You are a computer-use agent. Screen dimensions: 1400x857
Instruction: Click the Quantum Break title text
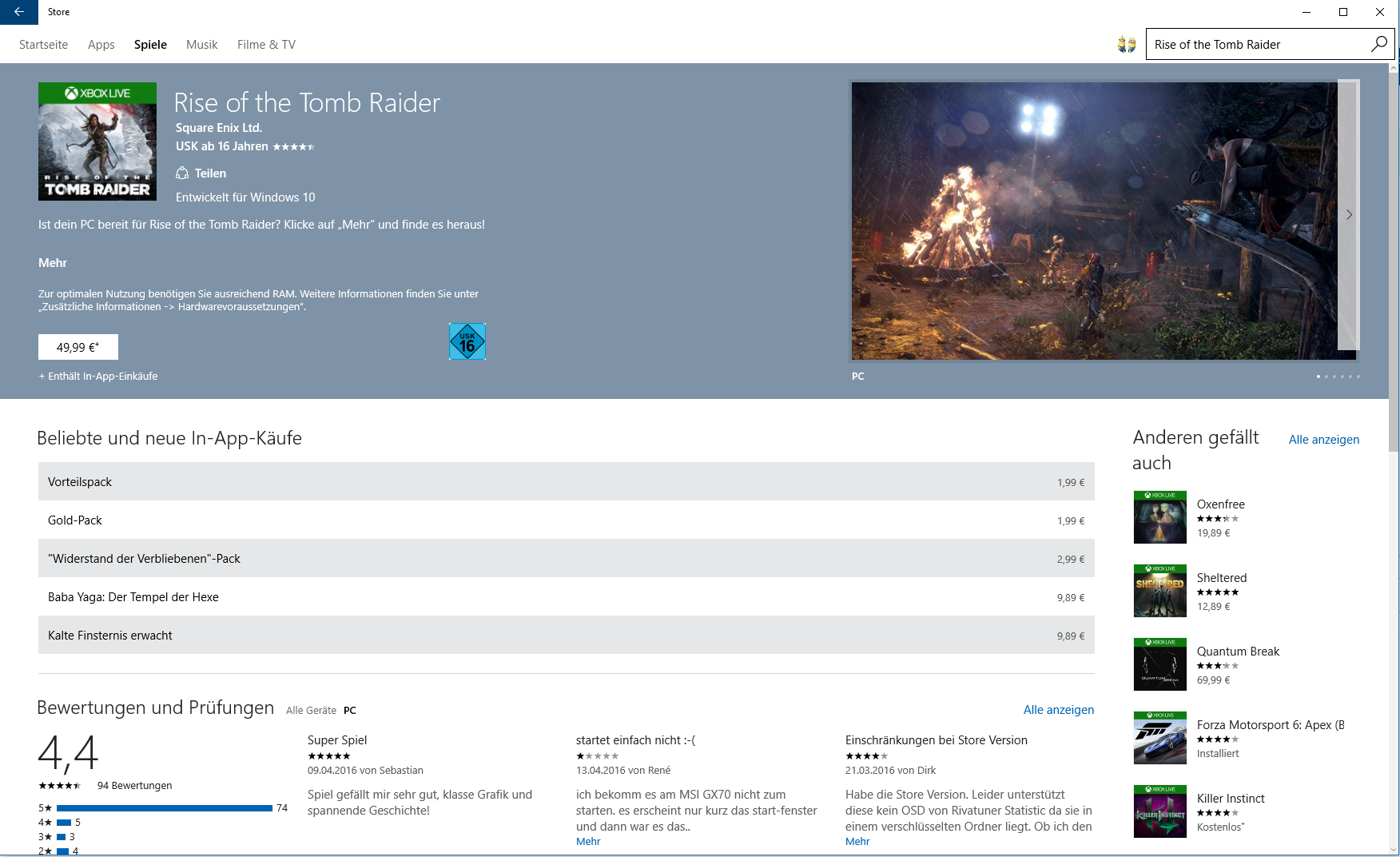(x=1238, y=652)
